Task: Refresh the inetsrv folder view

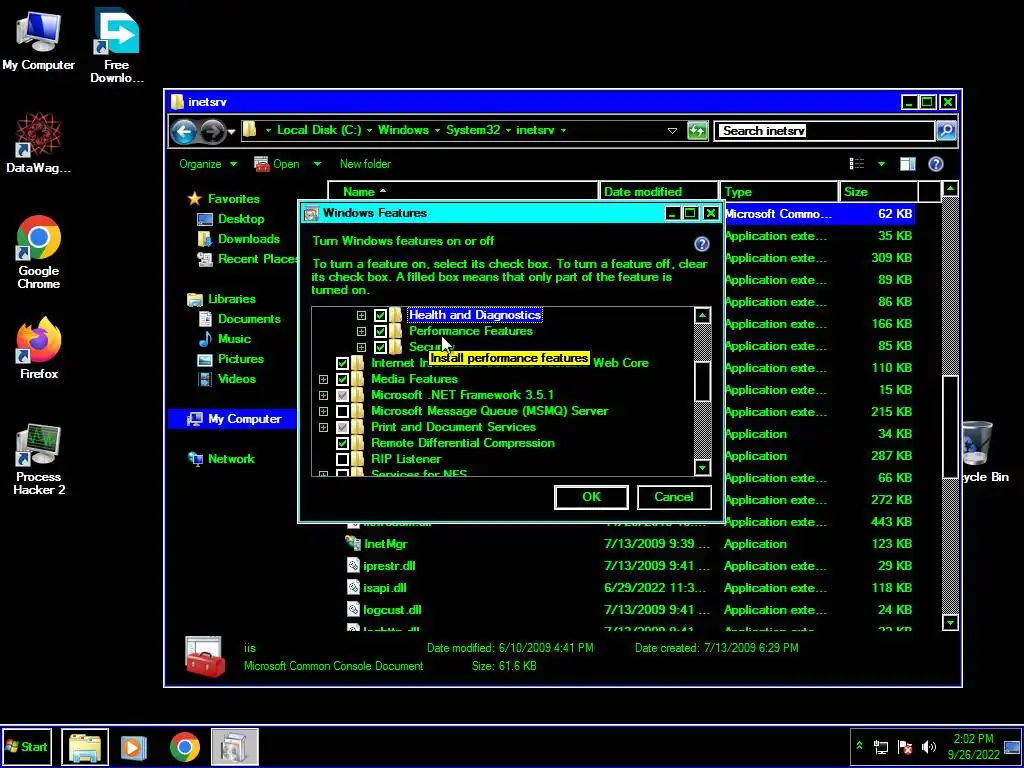Action: (x=697, y=131)
